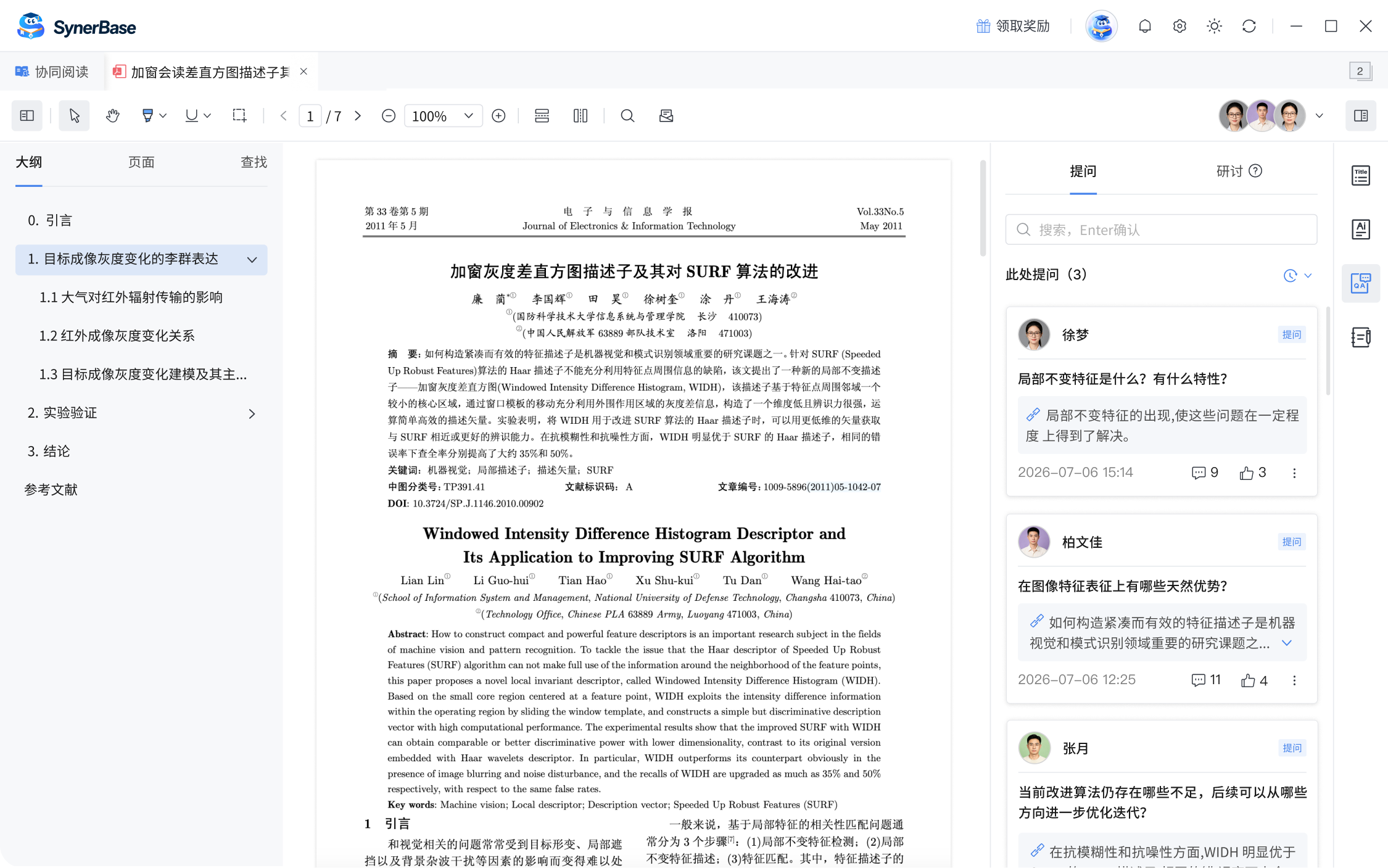Open the notifications bell

1145,27
